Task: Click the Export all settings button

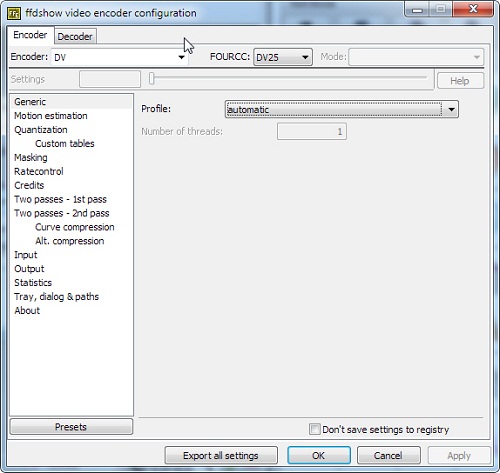Action: (221, 455)
